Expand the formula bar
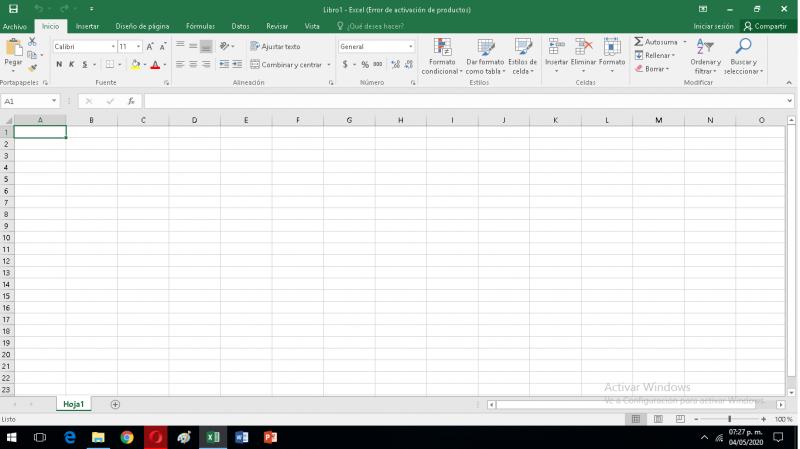This screenshot has height=449, width=800. click(x=789, y=101)
